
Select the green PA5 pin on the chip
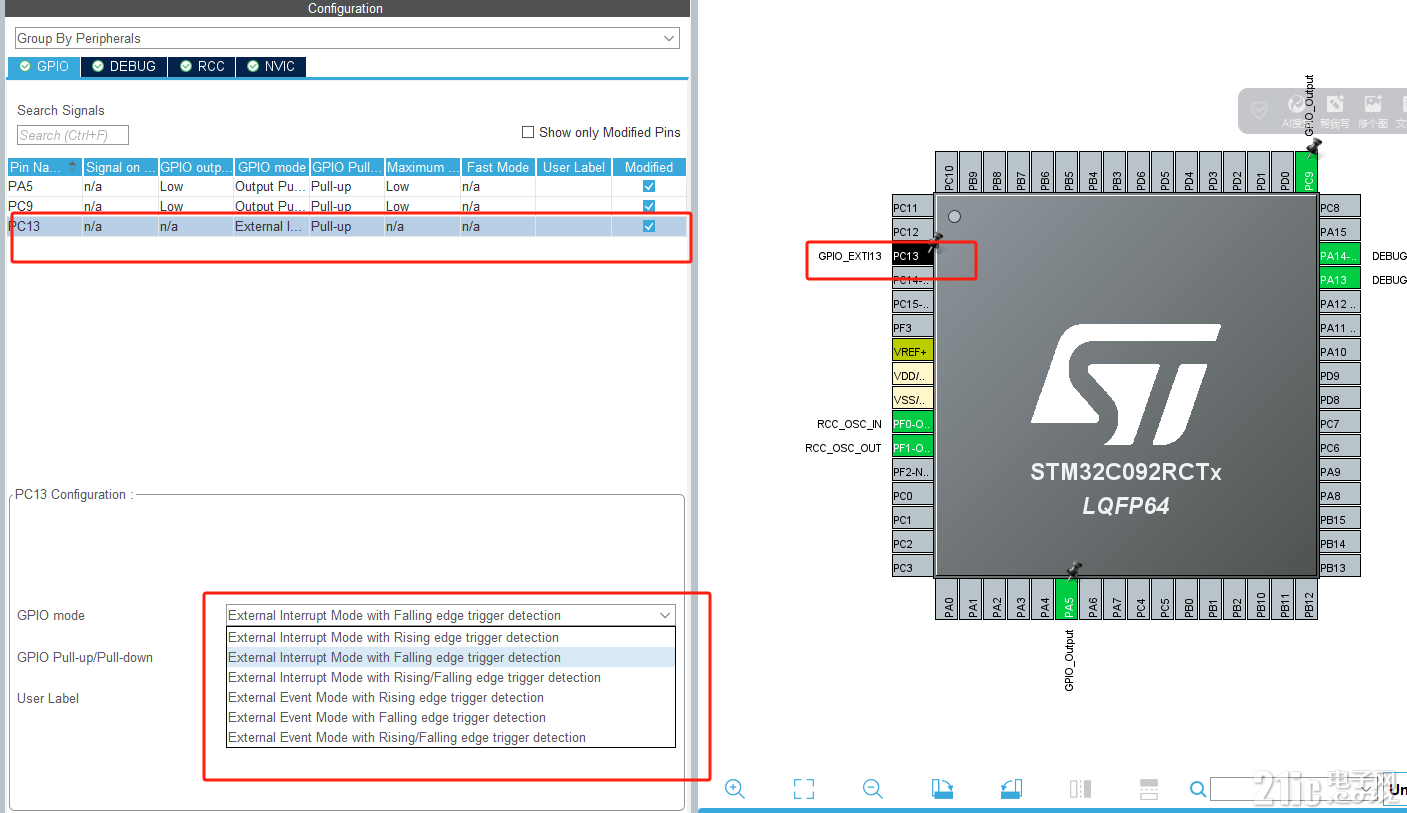point(1068,598)
